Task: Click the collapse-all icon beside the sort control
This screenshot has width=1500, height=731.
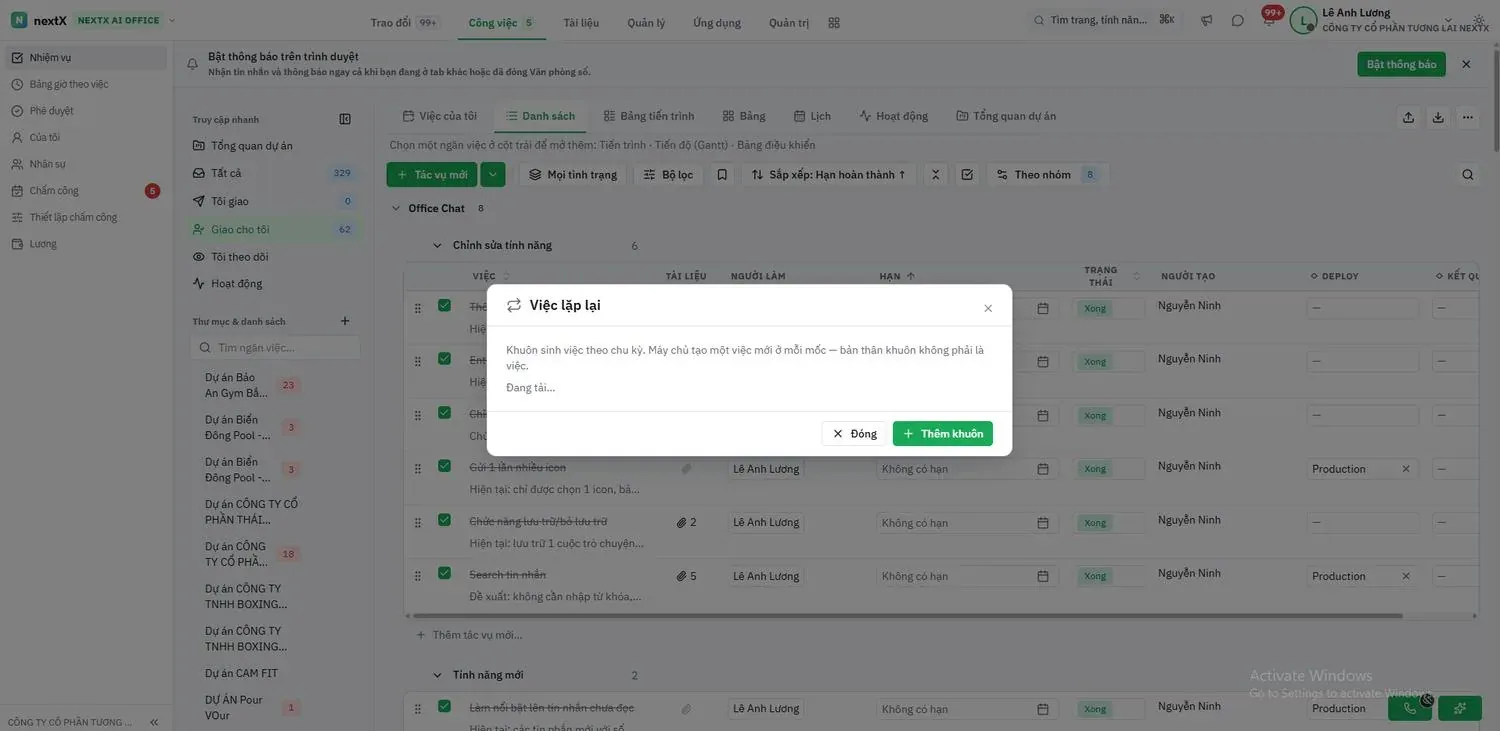Action: coord(936,174)
